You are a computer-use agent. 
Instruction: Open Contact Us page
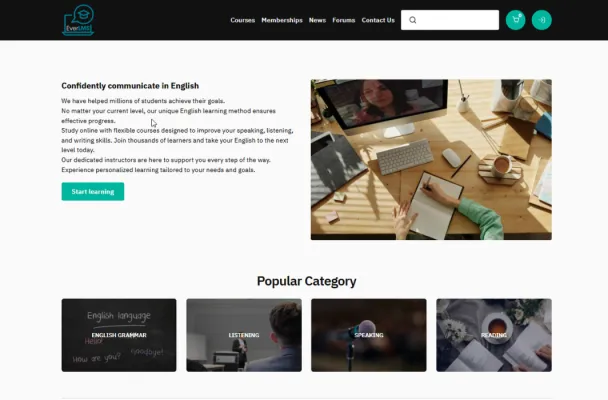point(378,20)
